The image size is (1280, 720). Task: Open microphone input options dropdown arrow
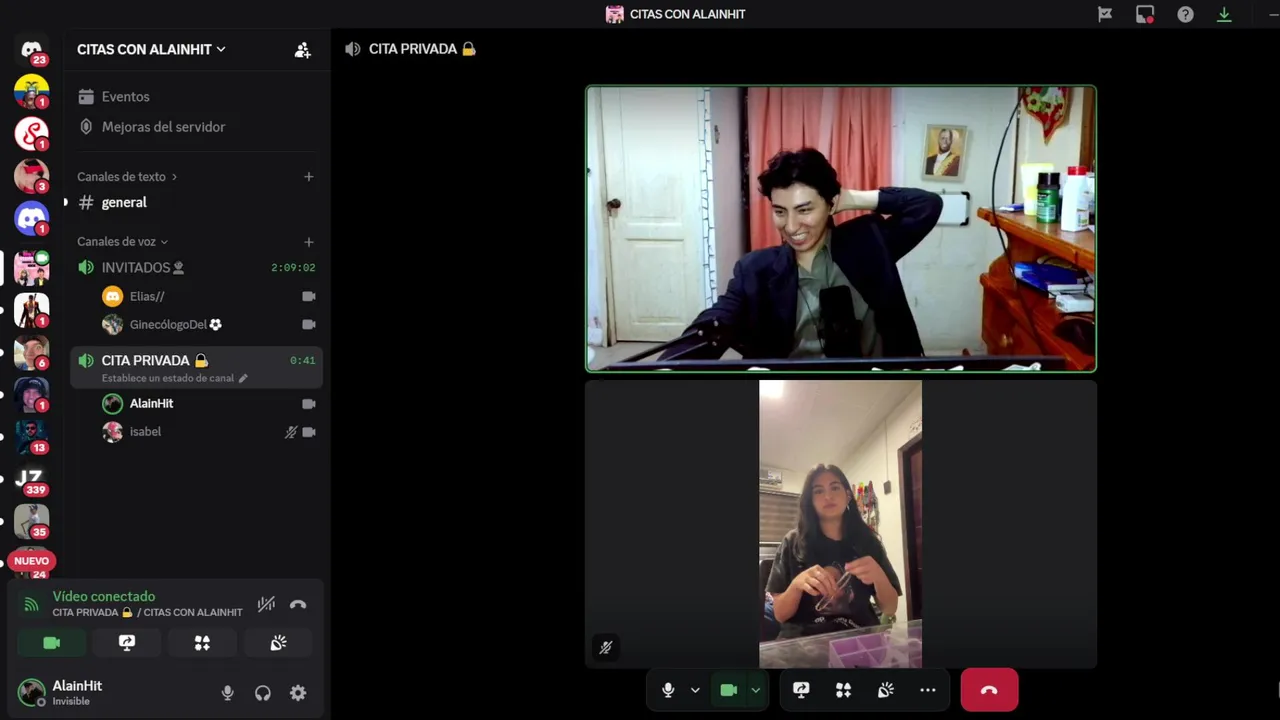point(695,690)
